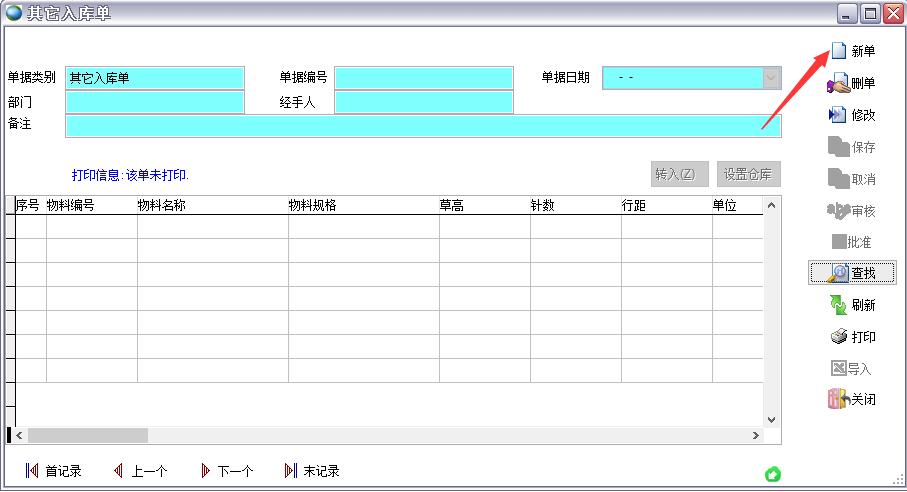Click the 删单 delete document icon
This screenshot has height=492, width=907.
tap(838, 84)
